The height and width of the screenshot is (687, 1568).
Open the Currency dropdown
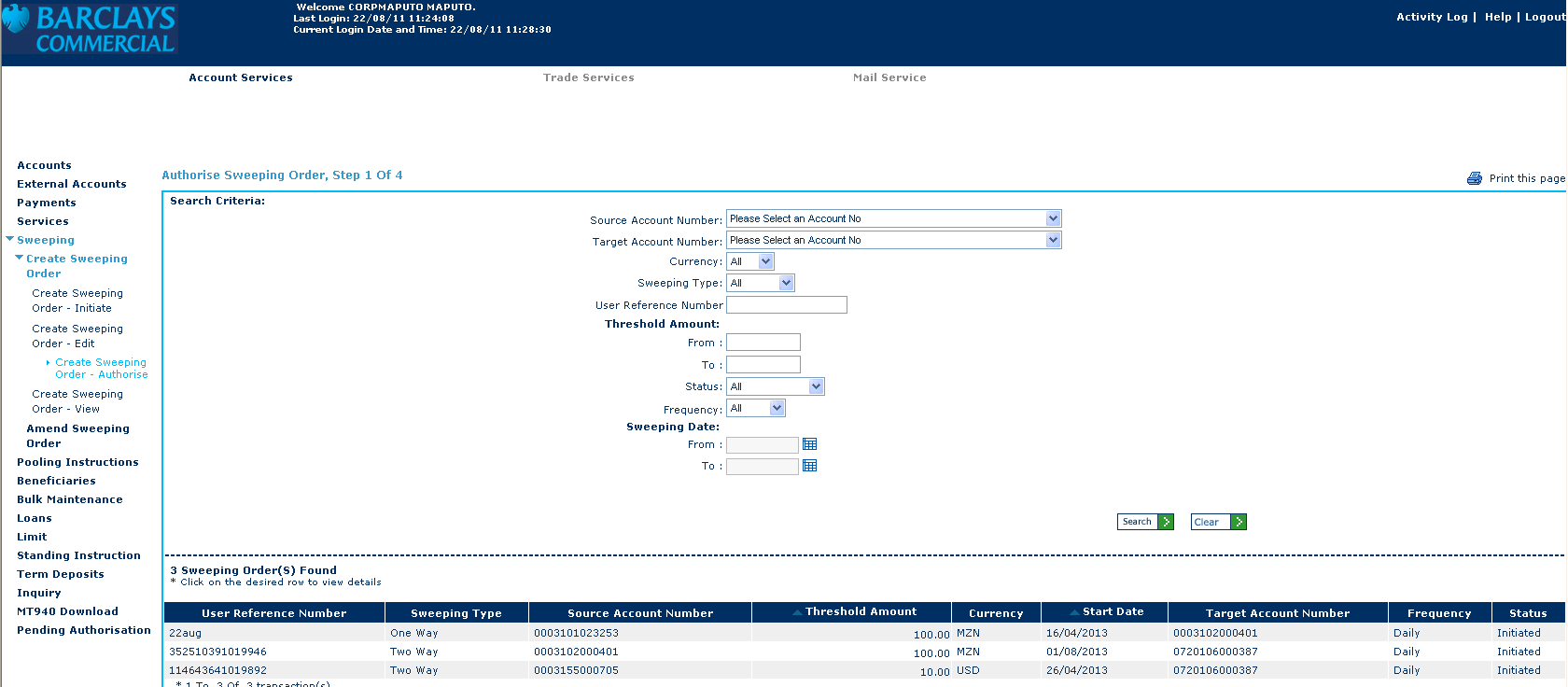[750, 261]
